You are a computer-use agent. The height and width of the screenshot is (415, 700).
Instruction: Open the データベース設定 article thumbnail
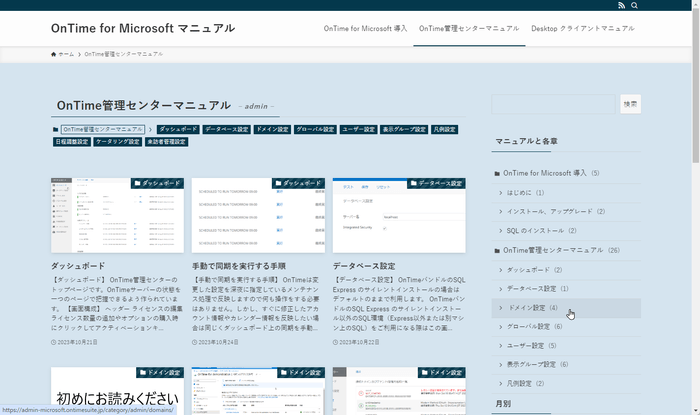399,216
